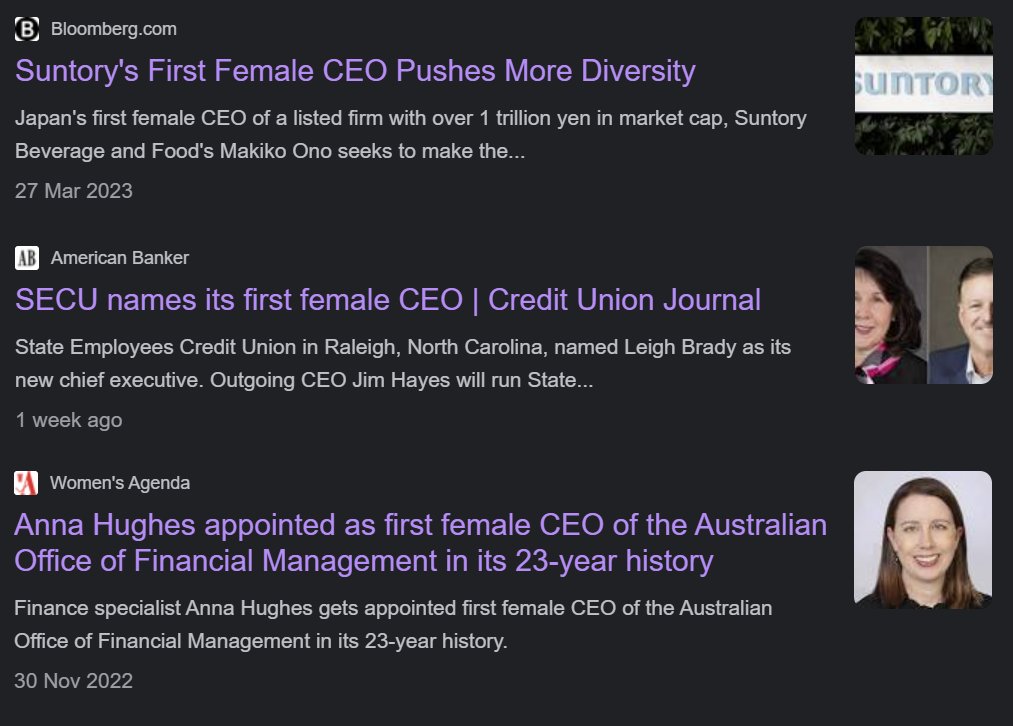Image resolution: width=1013 pixels, height=726 pixels.
Task: Click the Bloomberg favicon icon
Action: point(27,29)
